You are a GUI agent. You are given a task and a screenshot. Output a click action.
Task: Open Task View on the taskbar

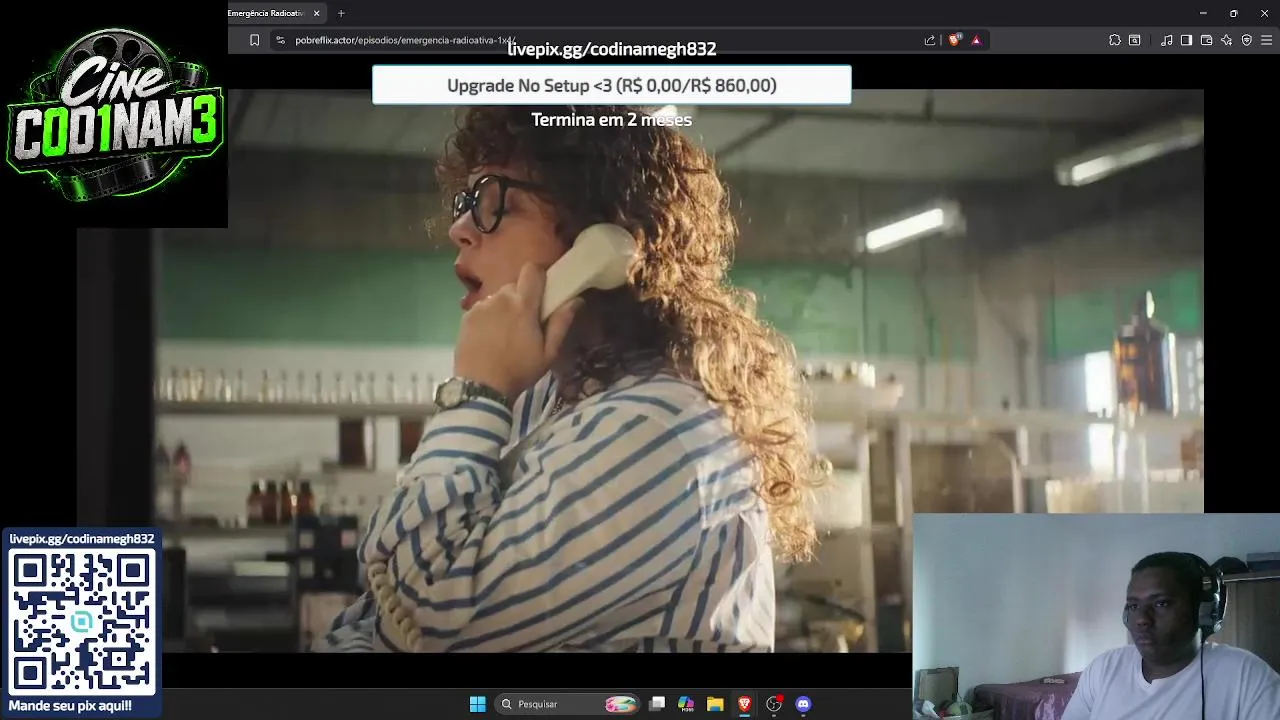point(657,704)
